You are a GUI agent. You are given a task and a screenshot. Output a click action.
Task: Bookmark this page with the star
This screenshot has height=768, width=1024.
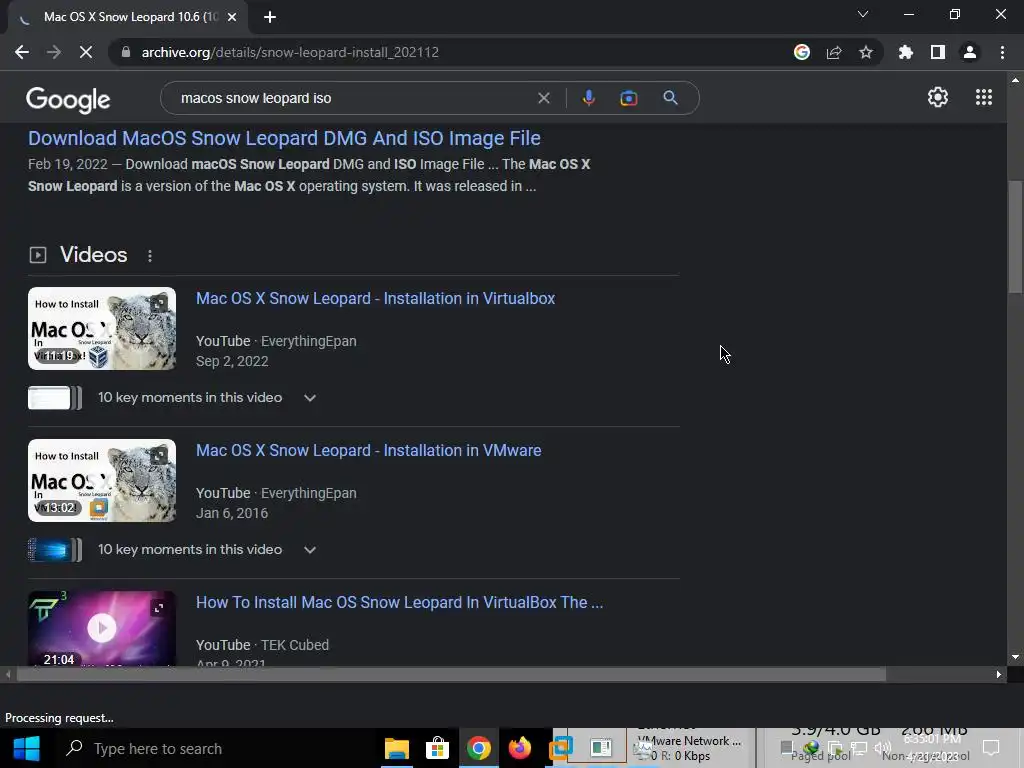tap(866, 52)
